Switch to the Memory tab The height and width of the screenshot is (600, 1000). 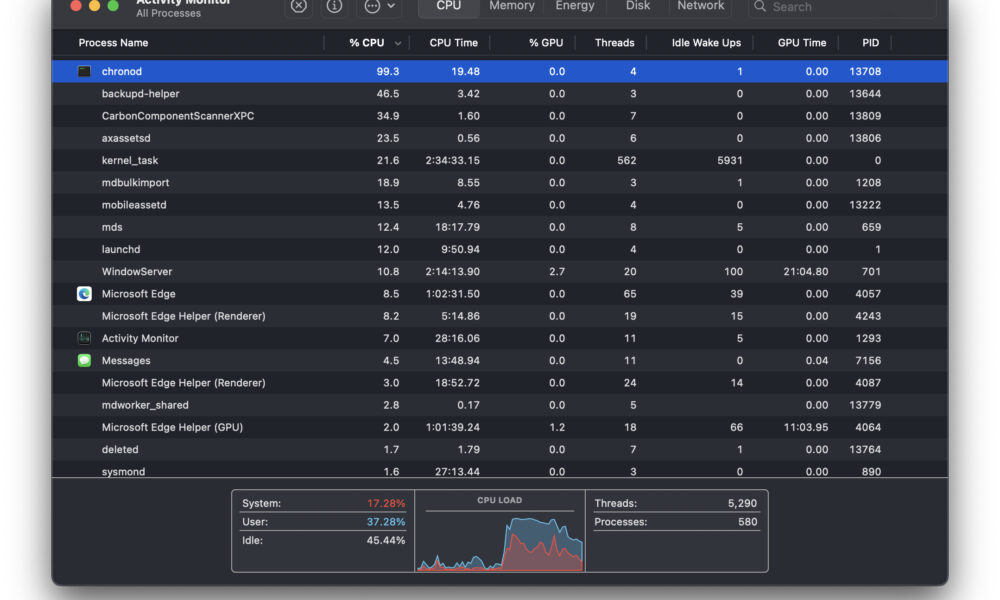coord(511,6)
